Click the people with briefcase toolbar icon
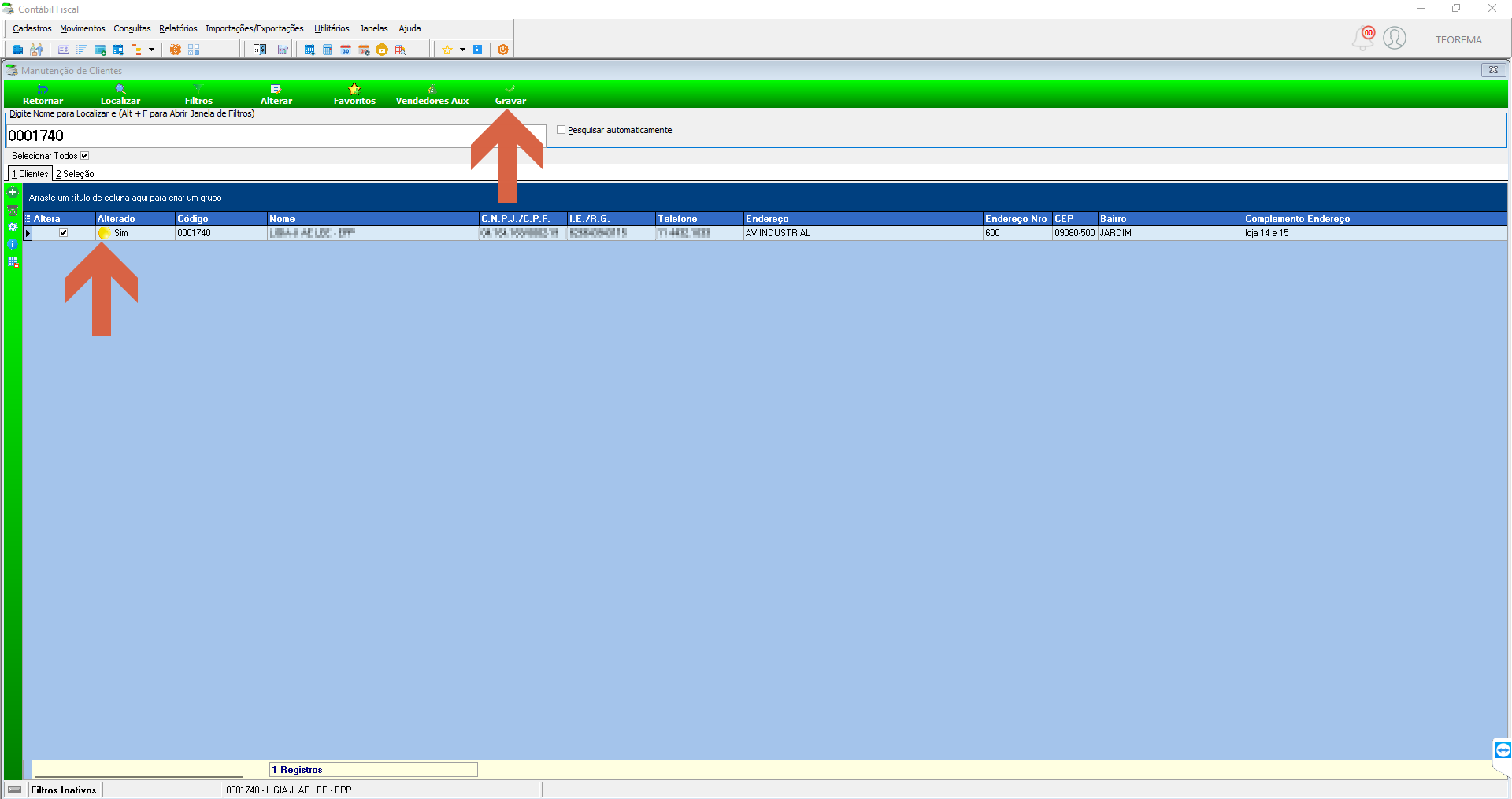Screen dimensions: 1512x799 click(x=36, y=50)
